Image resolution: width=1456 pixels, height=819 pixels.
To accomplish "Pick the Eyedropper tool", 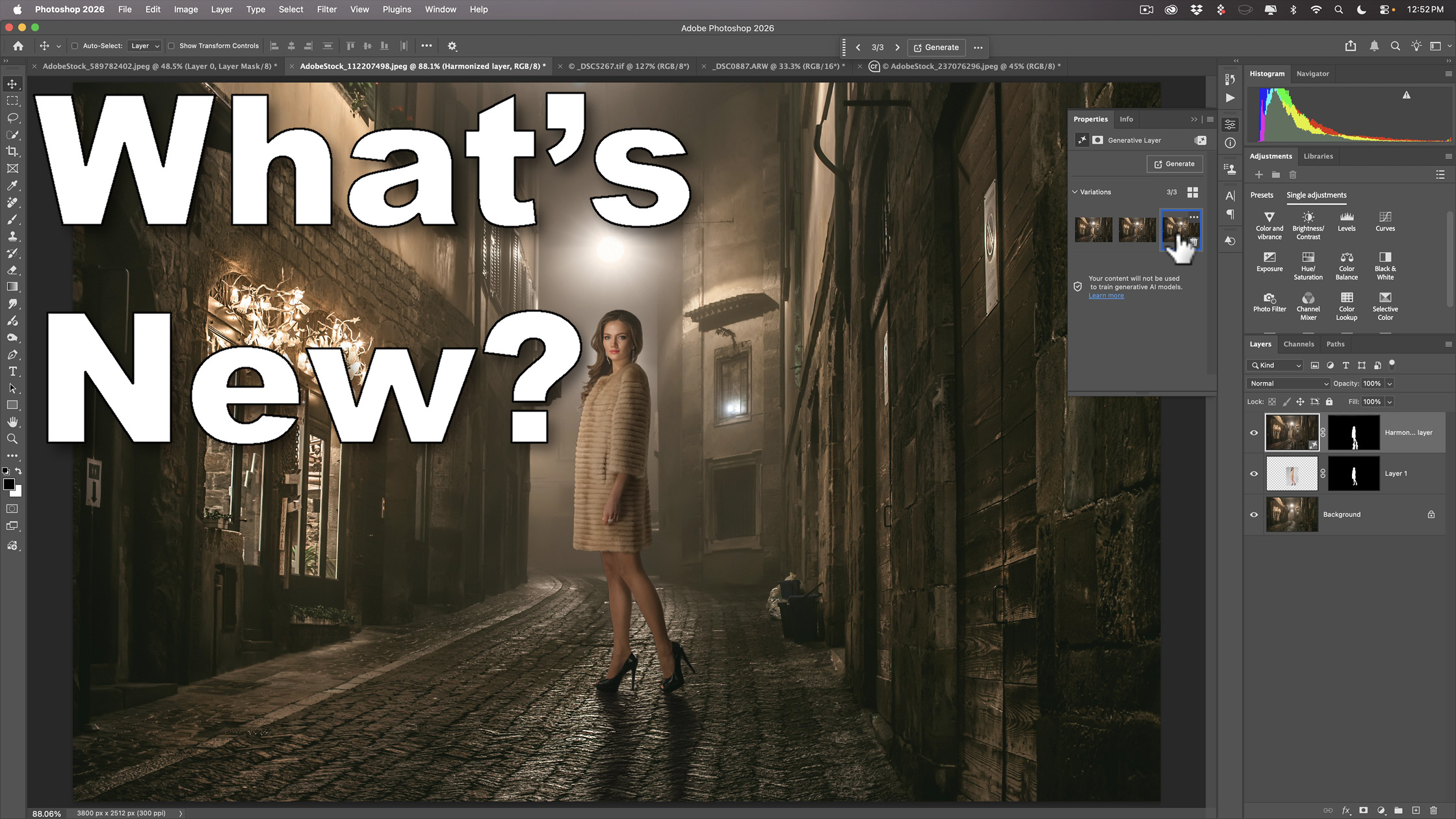I will [x=12, y=185].
